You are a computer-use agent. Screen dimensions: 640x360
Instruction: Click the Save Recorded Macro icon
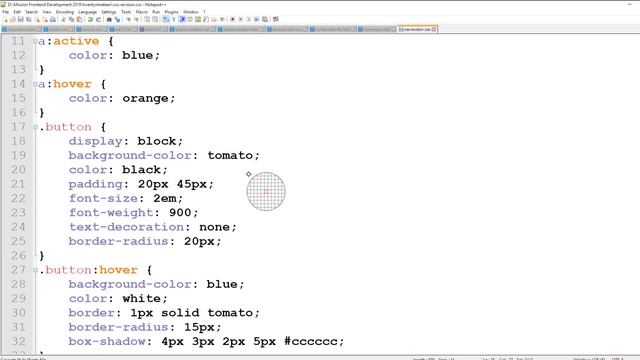[264, 19]
